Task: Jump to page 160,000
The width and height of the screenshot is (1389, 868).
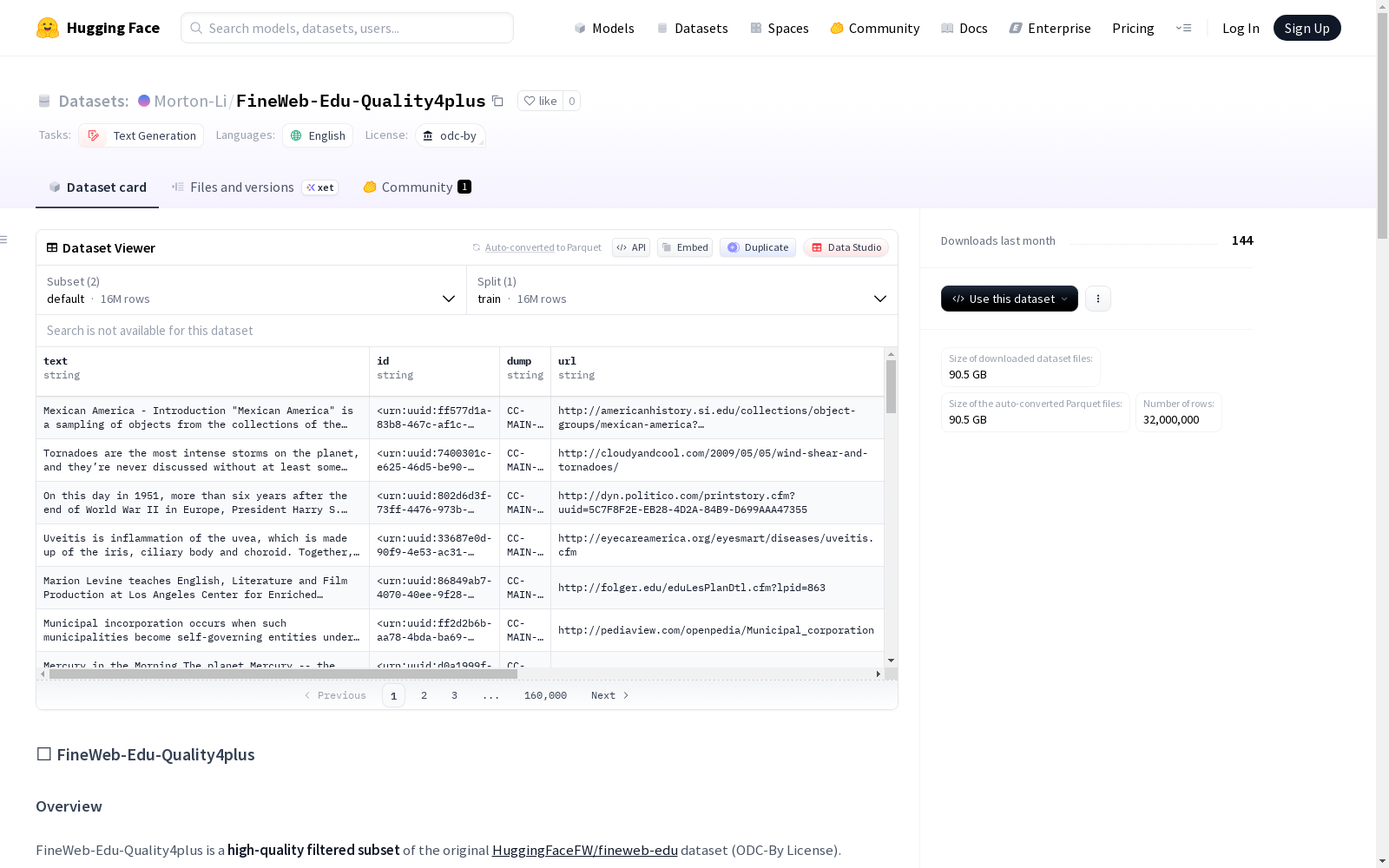Action: click(545, 695)
